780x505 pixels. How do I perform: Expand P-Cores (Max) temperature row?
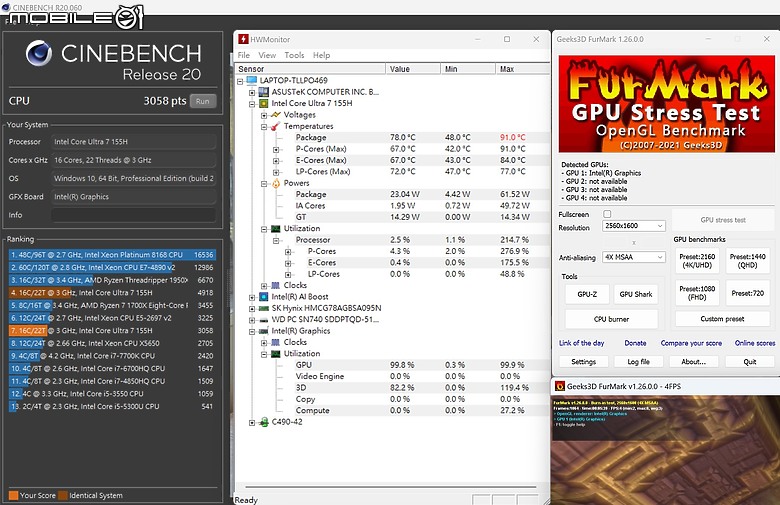pyautogui.click(x=276, y=149)
